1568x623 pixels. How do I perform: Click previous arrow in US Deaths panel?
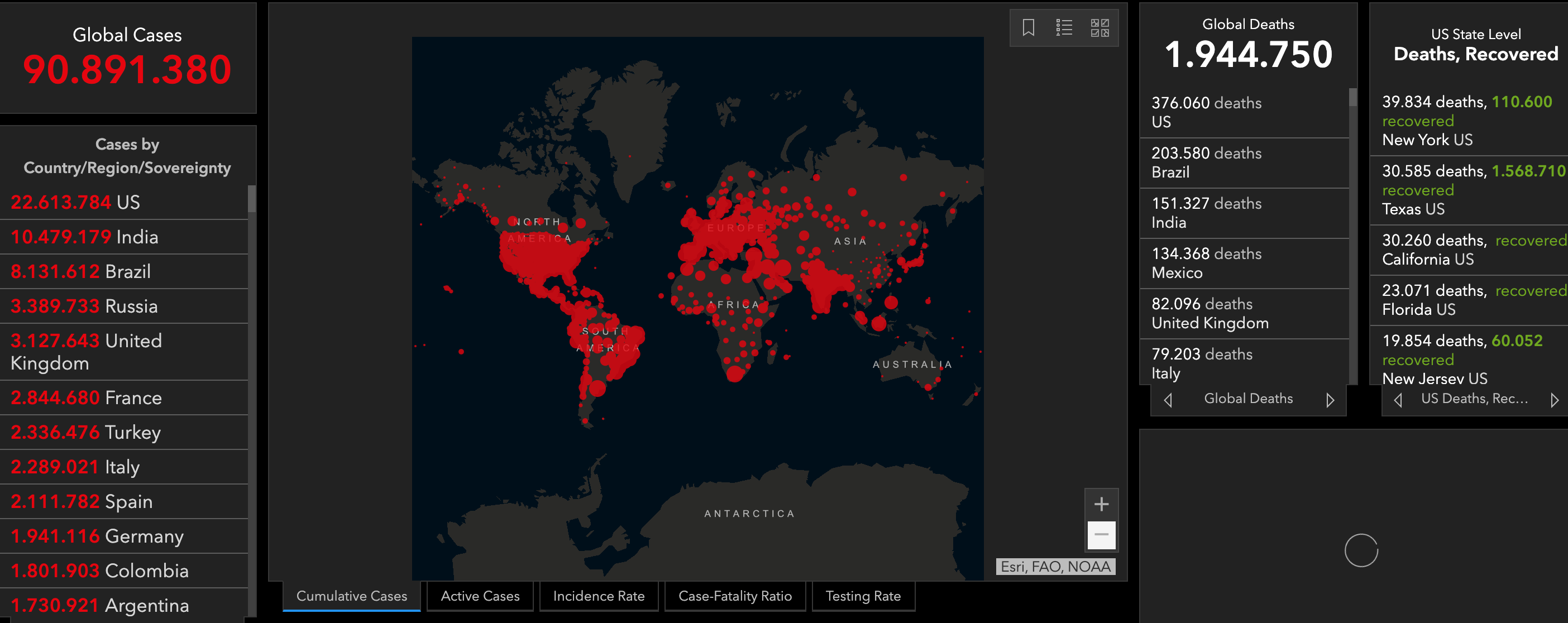click(x=1398, y=400)
